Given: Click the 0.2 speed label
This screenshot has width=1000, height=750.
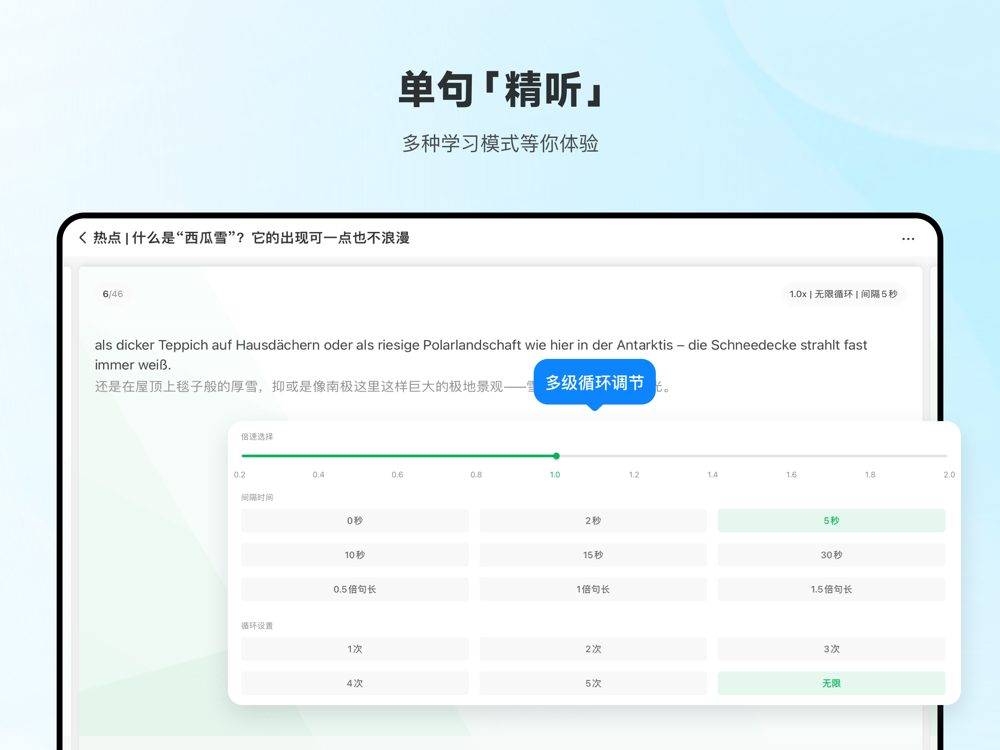Looking at the screenshot, I should tap(240, 474).
